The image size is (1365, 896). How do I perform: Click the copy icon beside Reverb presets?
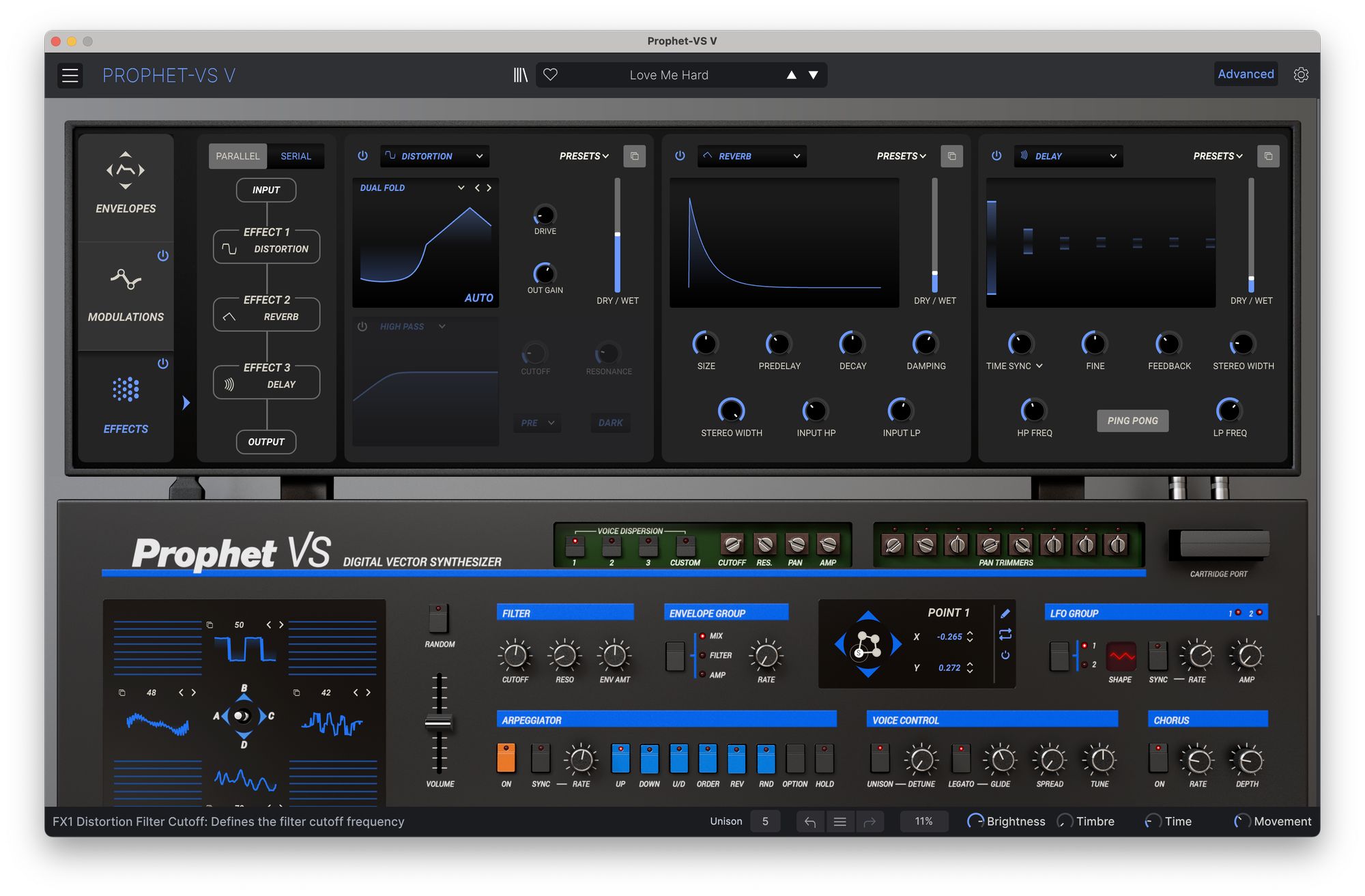[x=951, y=156]
